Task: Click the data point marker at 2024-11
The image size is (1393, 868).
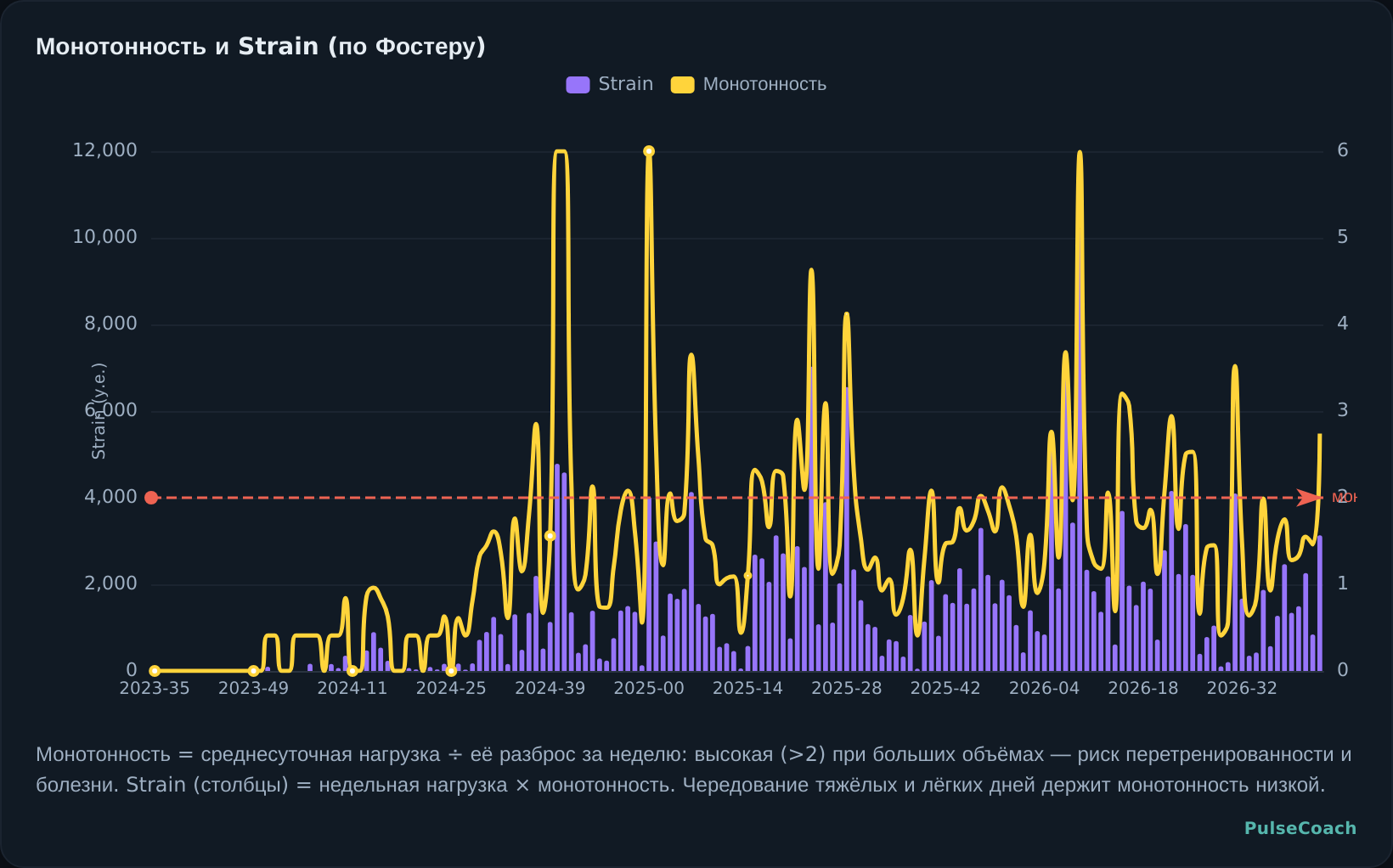Action: tap(352, 671)
